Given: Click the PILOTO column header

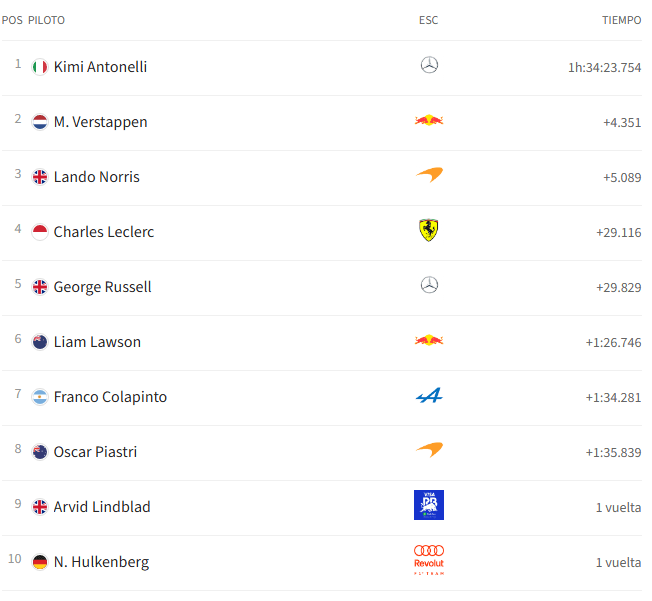Looking at the screenshot, I should click(47, 20).
